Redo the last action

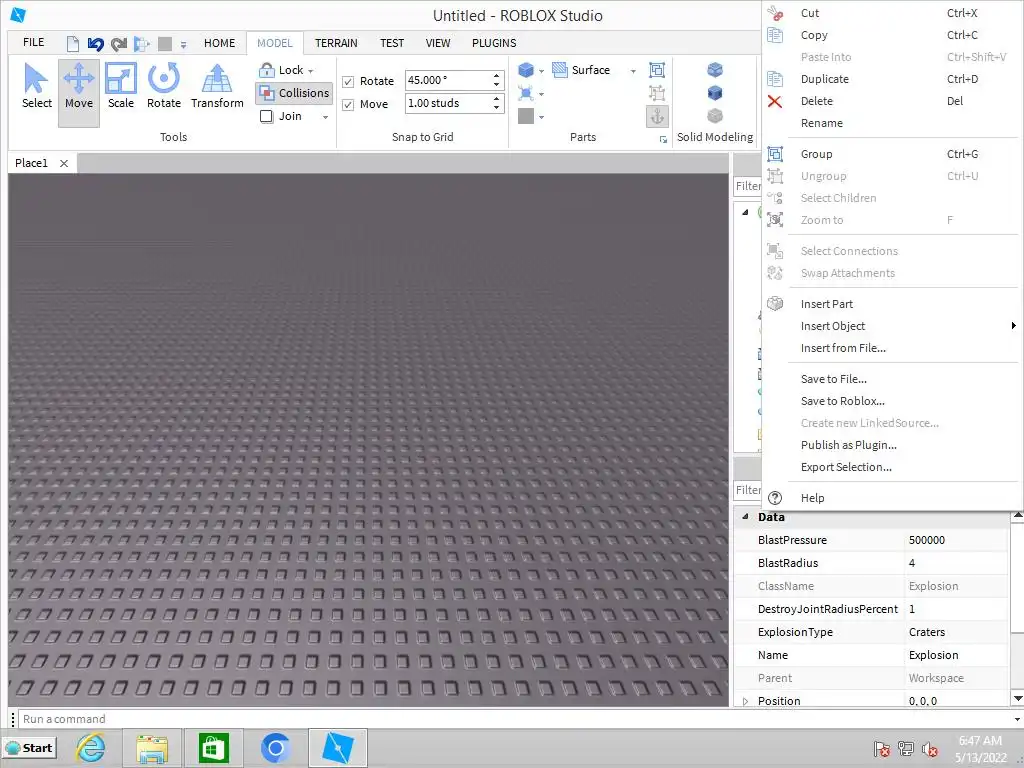pos(119,44)
